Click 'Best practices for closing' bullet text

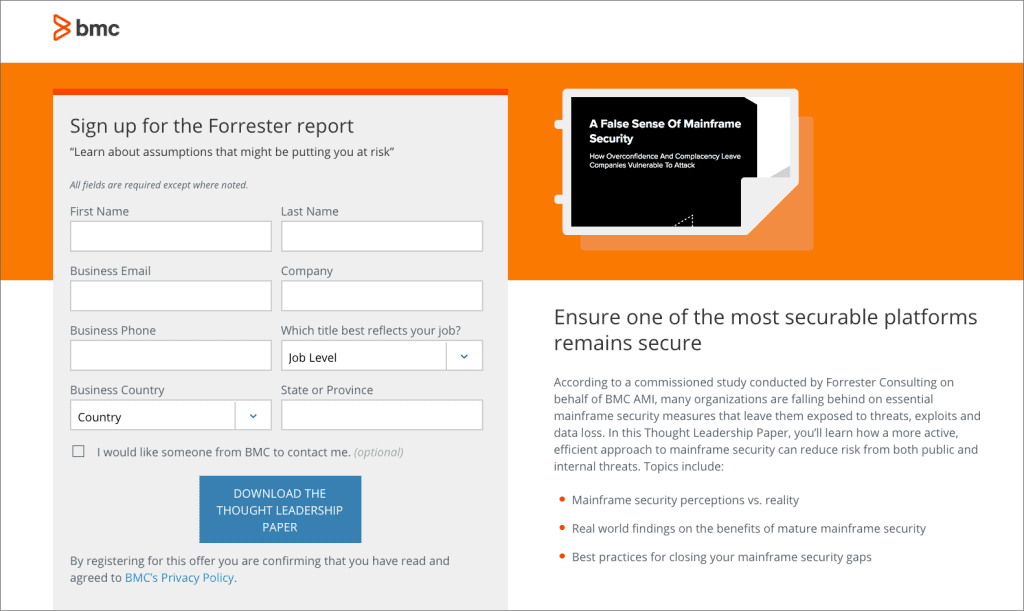click(722, 557)
